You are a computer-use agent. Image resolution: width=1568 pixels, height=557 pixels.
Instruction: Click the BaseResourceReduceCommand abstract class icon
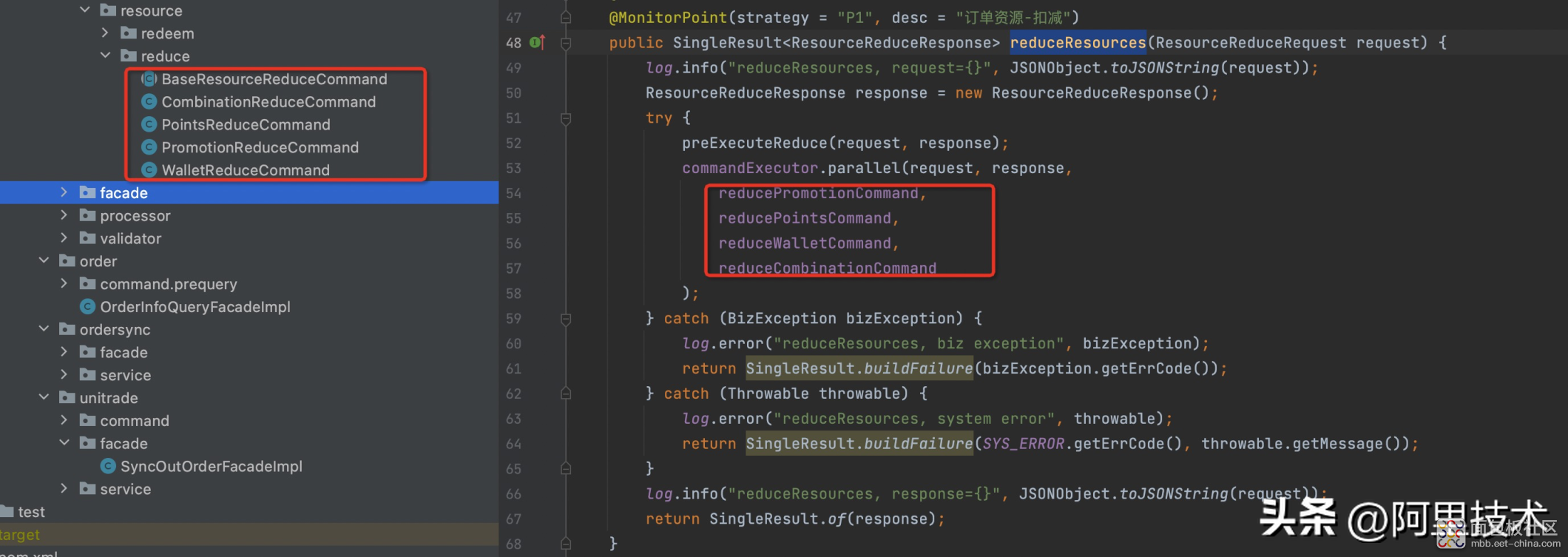149,79
